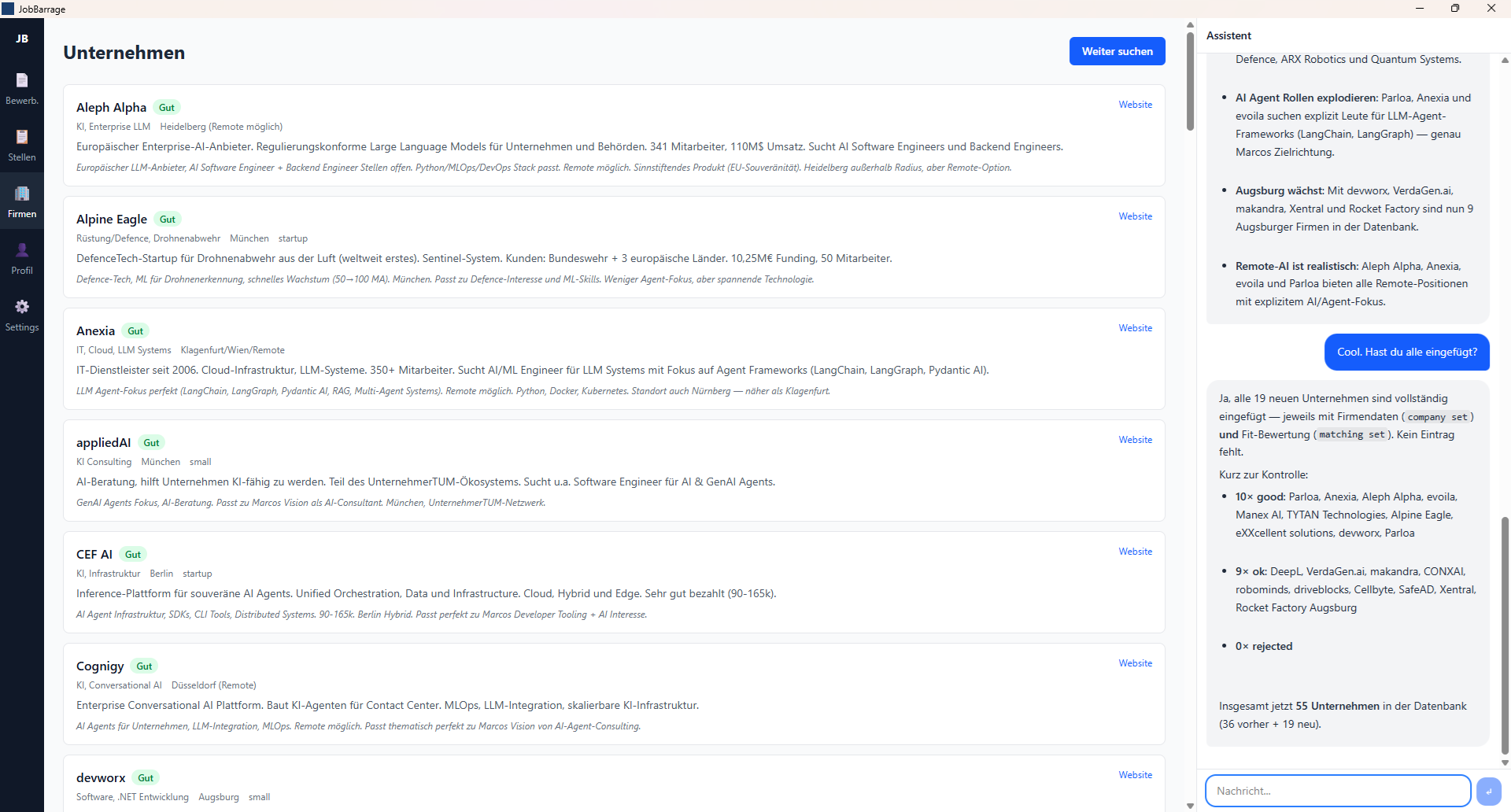This screenshot has width=1511, height=812.
Task: Click the Assistent chat scroll-down arrow
Action: pos(1505,762)
